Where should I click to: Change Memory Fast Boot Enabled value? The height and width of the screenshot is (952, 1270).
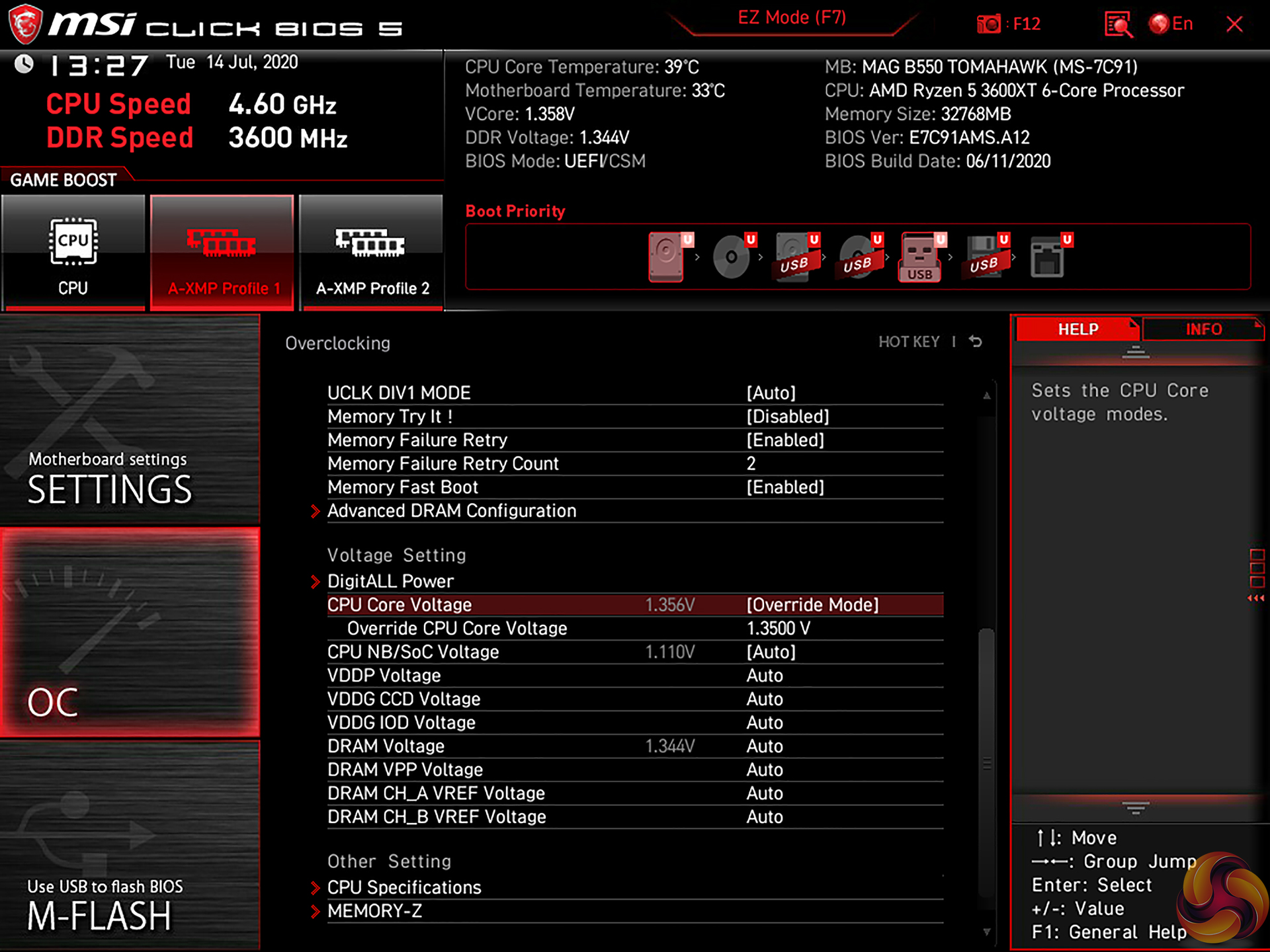click(785, 487)
